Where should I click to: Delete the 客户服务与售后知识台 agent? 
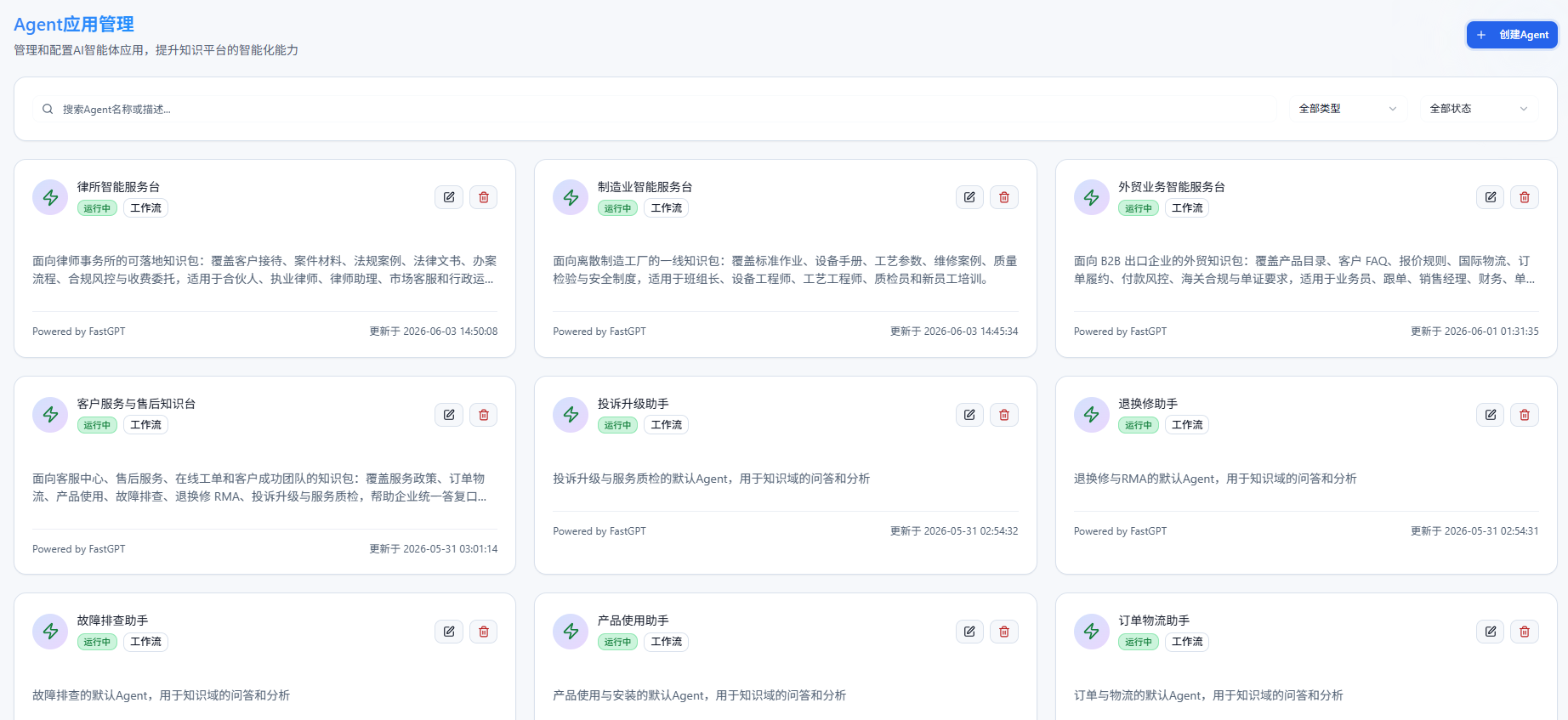[x=484, y=415]
